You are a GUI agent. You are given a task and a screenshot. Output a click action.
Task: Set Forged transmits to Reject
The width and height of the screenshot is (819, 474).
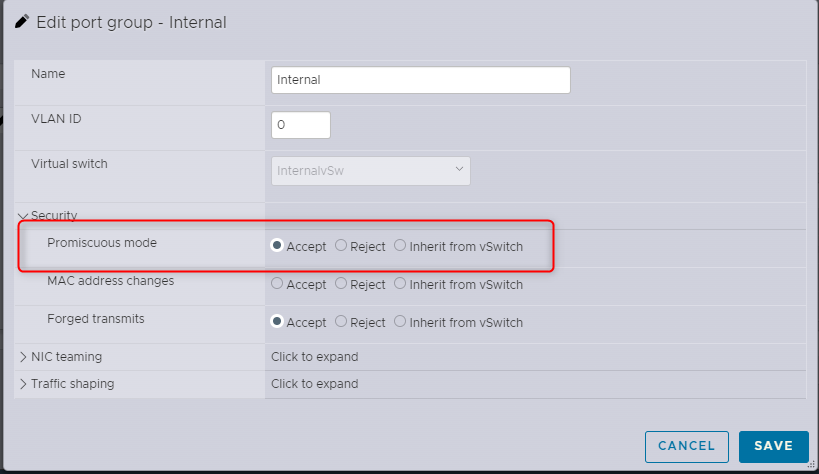341,322
